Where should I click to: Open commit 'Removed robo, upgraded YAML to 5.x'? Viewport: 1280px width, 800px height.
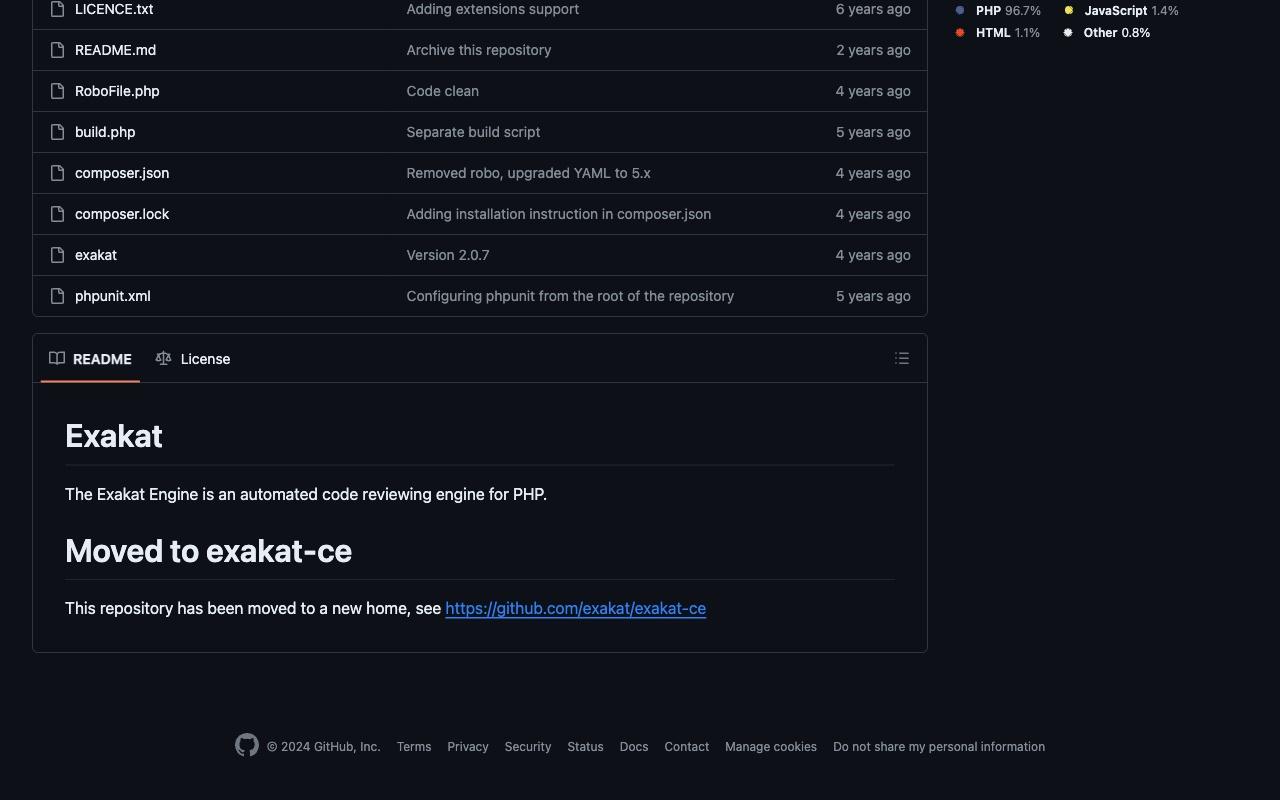click(528, 173)
